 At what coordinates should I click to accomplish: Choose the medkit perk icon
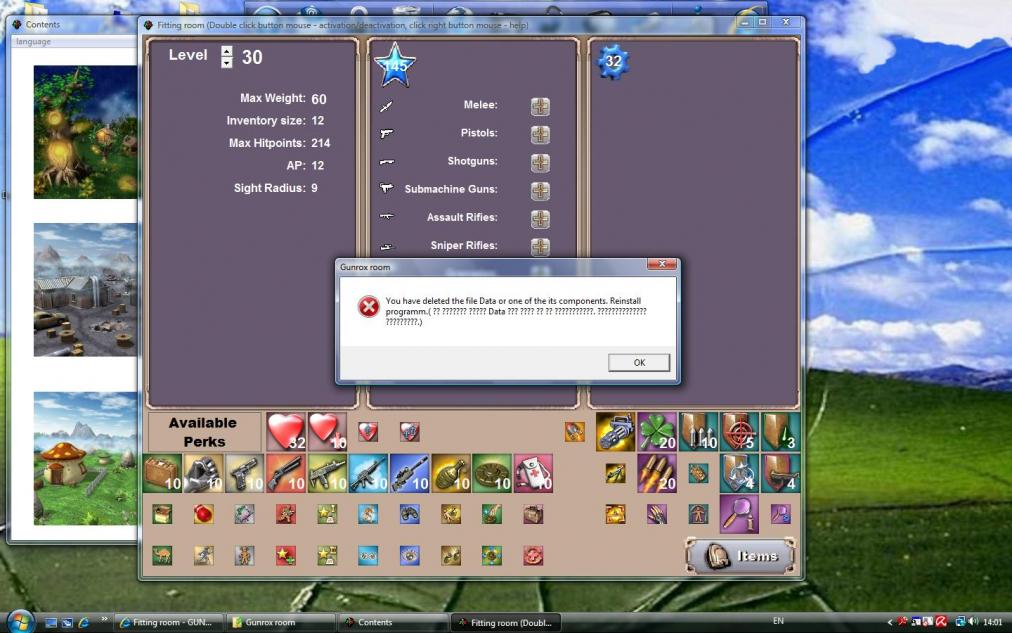tap(533, 473)
